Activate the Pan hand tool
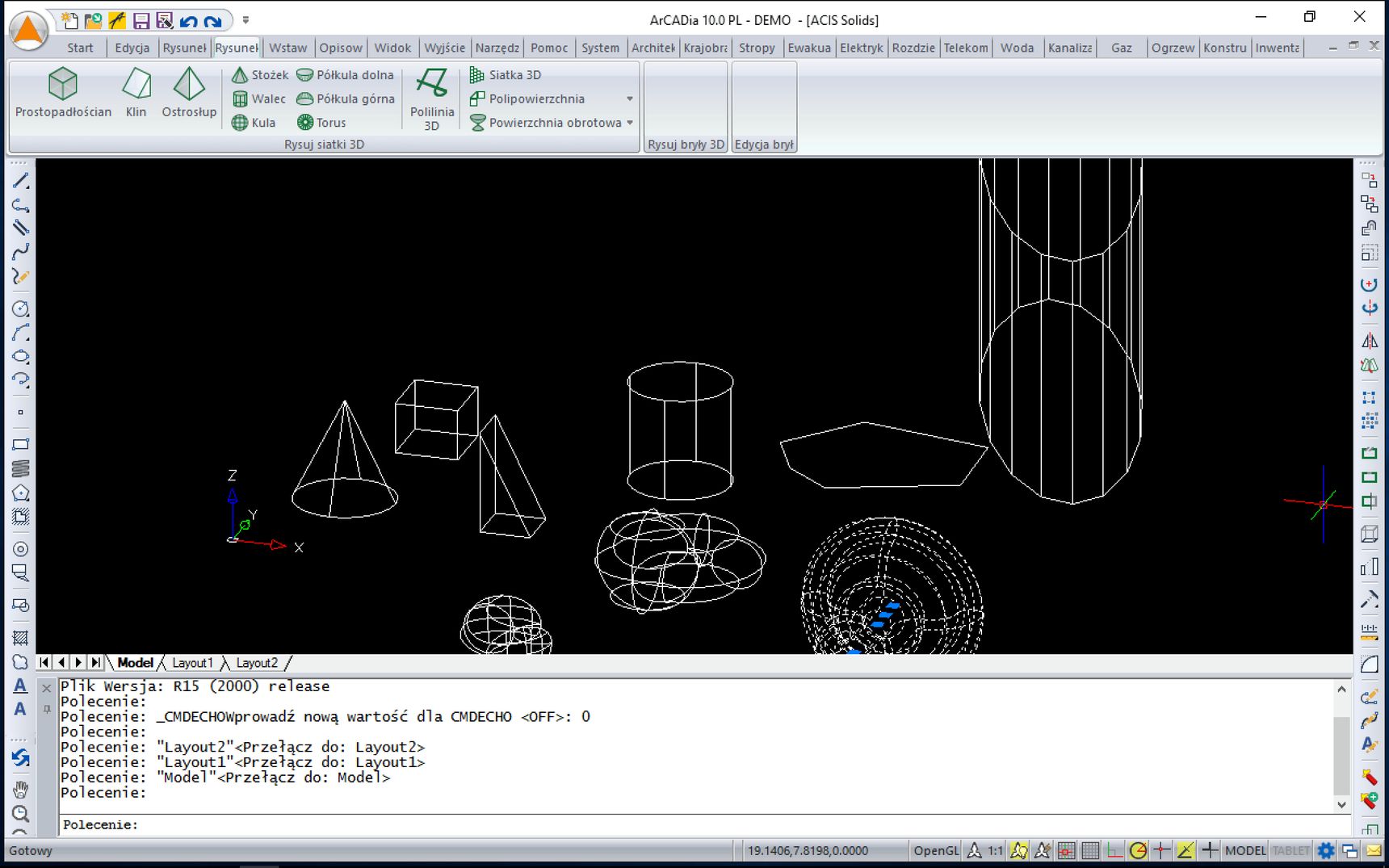This screenshot has height=868, width=1389. [x=20, y=789]
